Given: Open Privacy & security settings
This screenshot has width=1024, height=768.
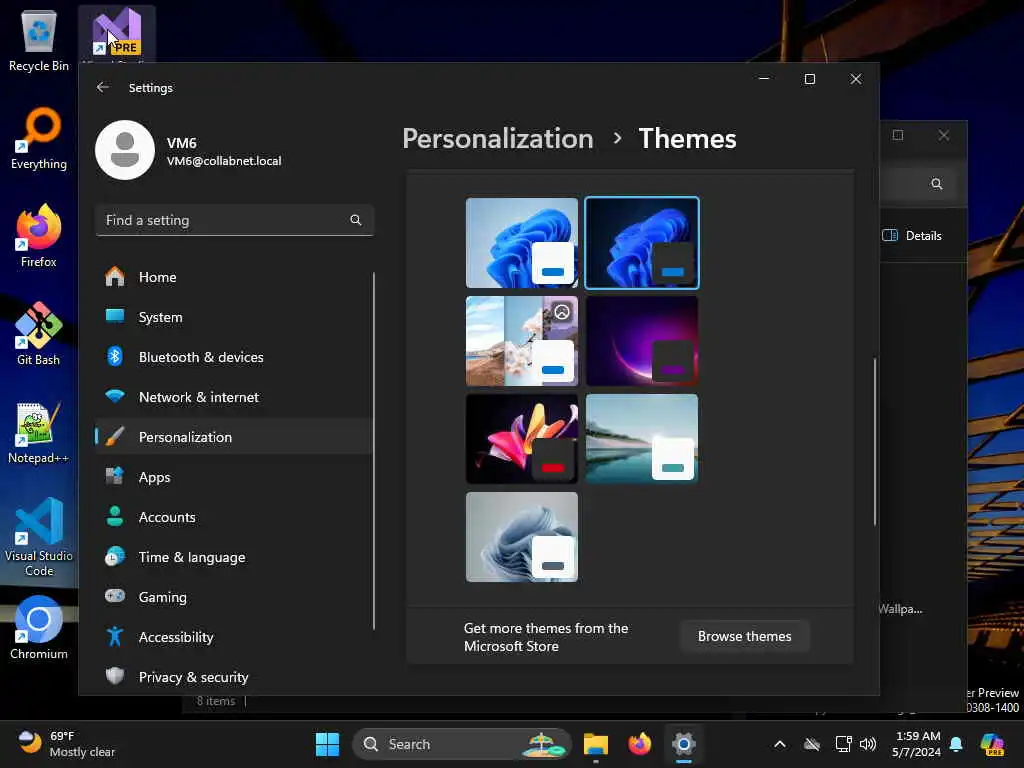Looking at the screenshot, I should click(x=234, y=677).
